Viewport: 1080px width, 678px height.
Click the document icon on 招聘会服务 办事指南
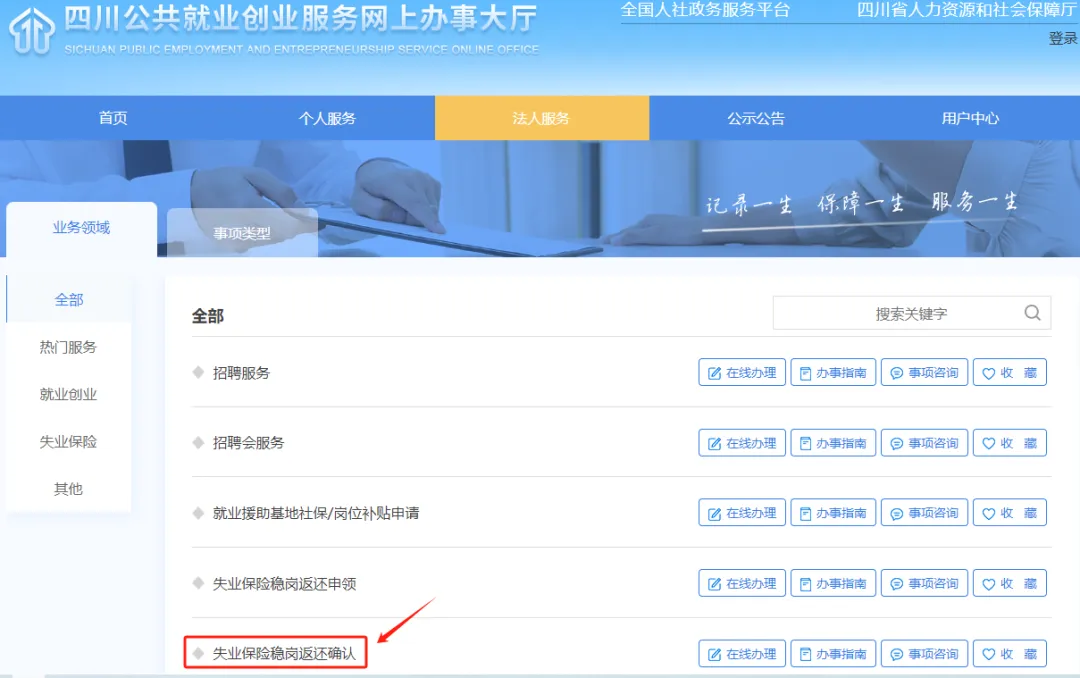point(806,442)
